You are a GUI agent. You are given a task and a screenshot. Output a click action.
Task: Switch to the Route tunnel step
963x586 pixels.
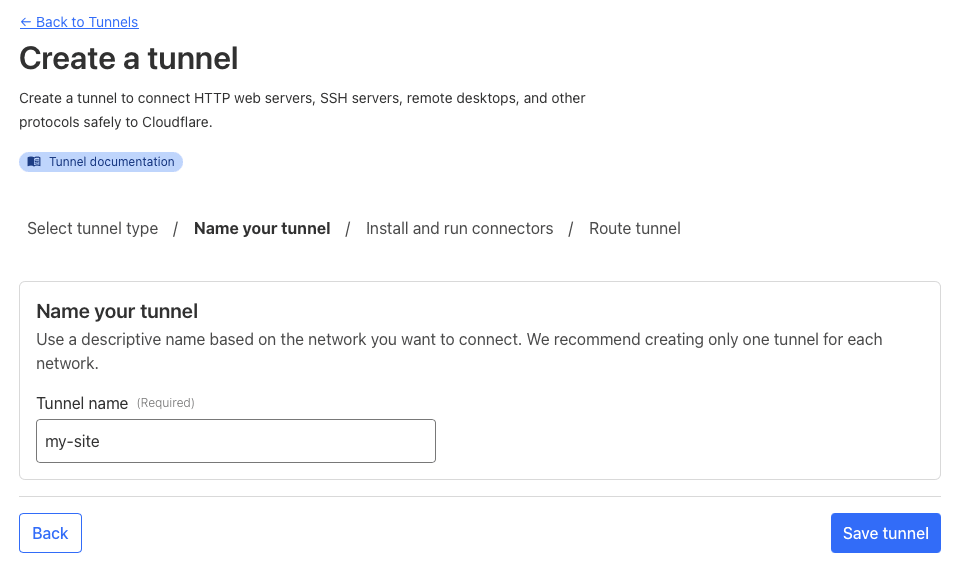coord(634,228)
